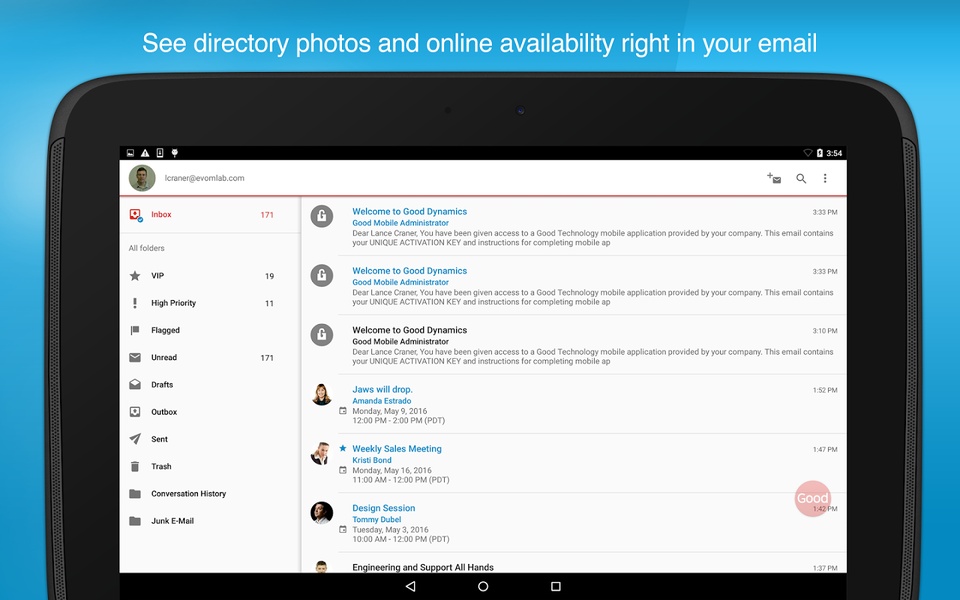Open the High Priority folder
Screen dimensions: 960x600
pyautogui.click(x=210, y=303)
